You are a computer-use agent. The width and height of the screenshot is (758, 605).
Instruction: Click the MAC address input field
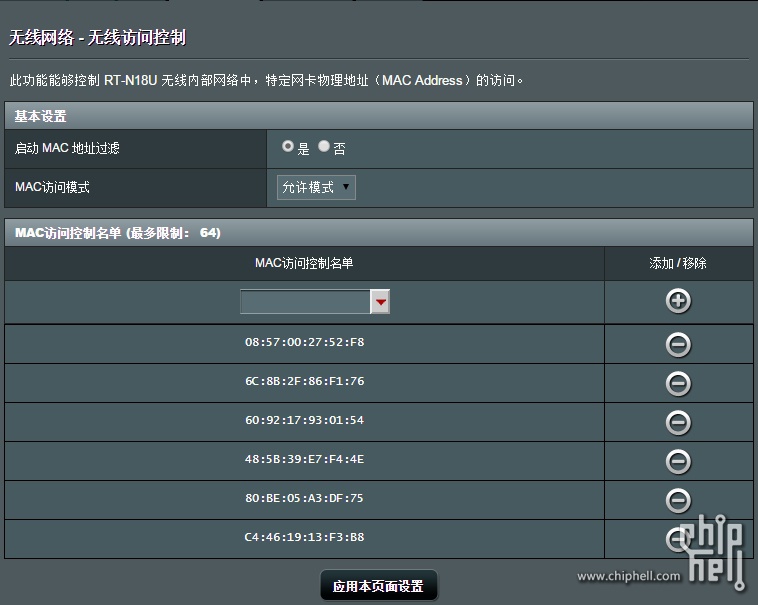point(306,302)
